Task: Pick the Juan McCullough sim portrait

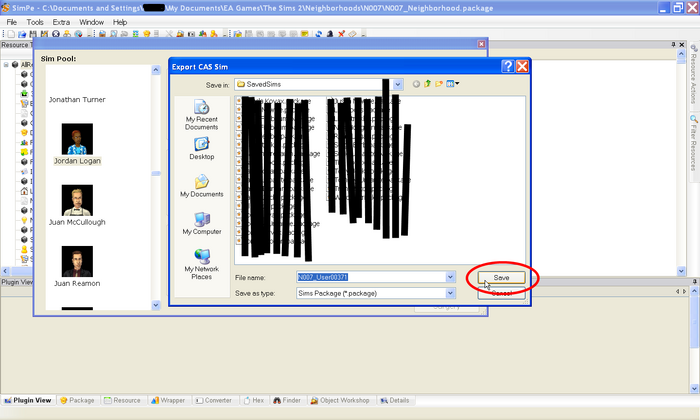Action: coord(77,200)
